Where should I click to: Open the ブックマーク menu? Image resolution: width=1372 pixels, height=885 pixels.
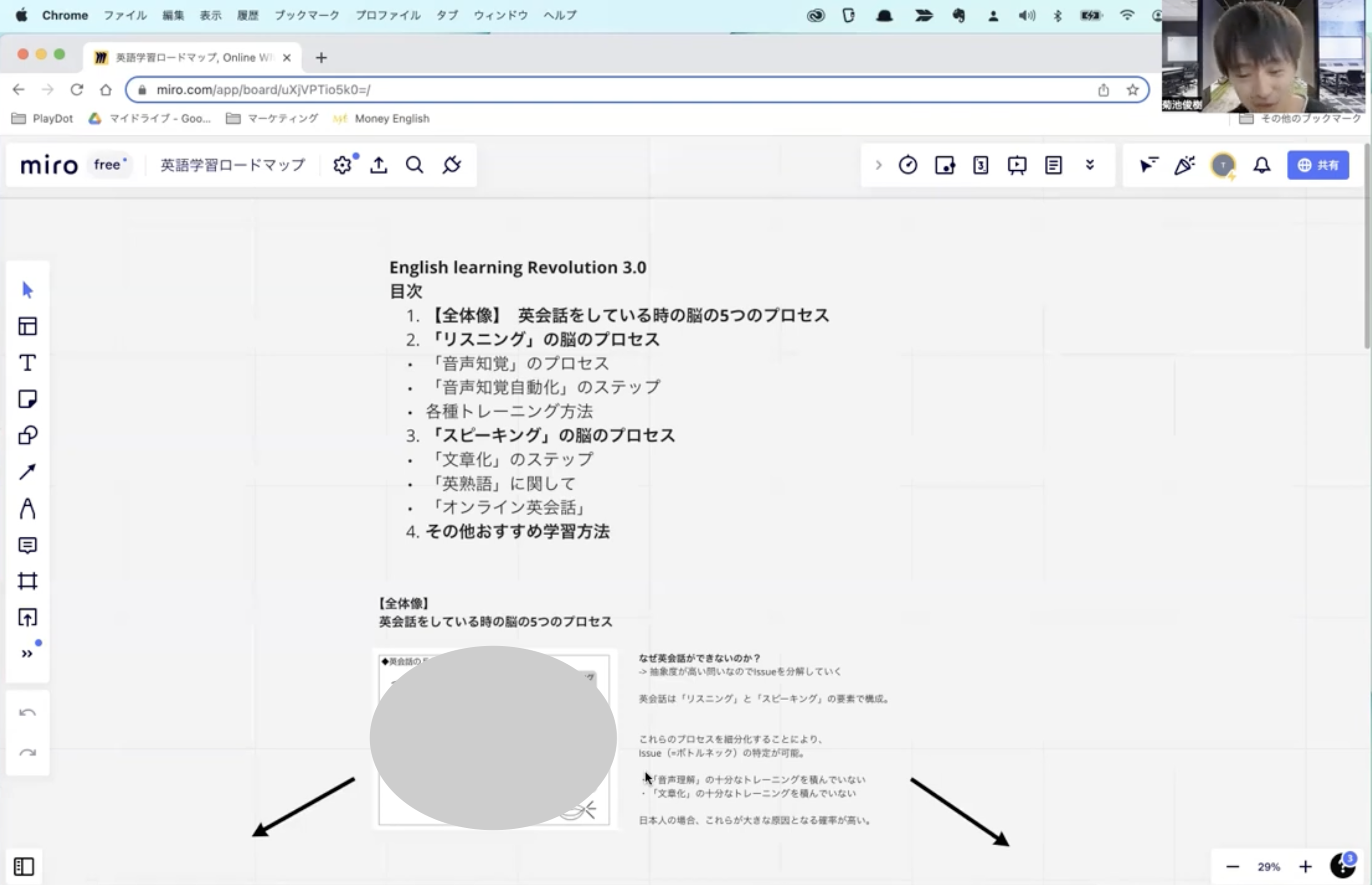[307, 16]
